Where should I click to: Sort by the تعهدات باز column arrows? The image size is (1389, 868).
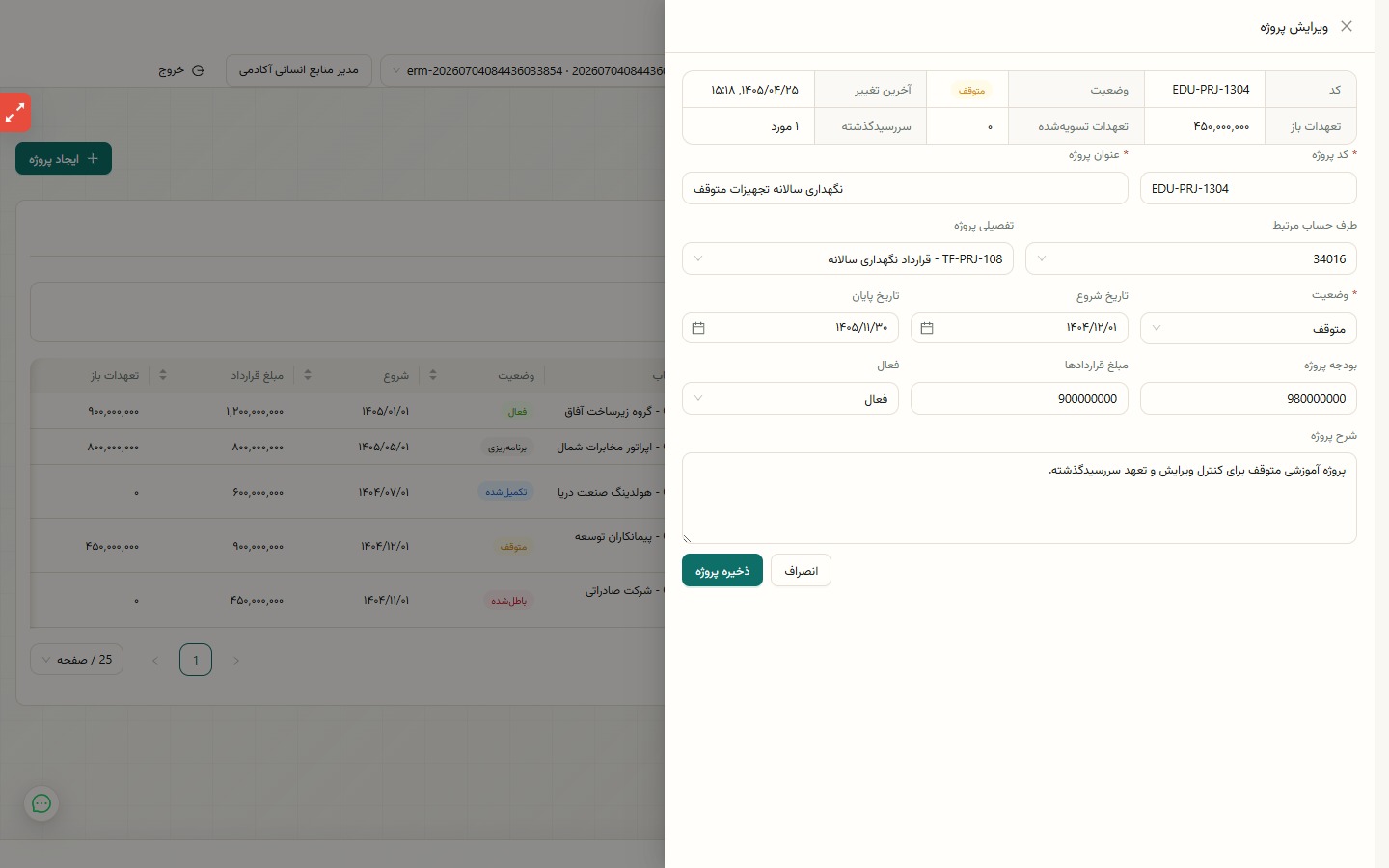point(163,375)
